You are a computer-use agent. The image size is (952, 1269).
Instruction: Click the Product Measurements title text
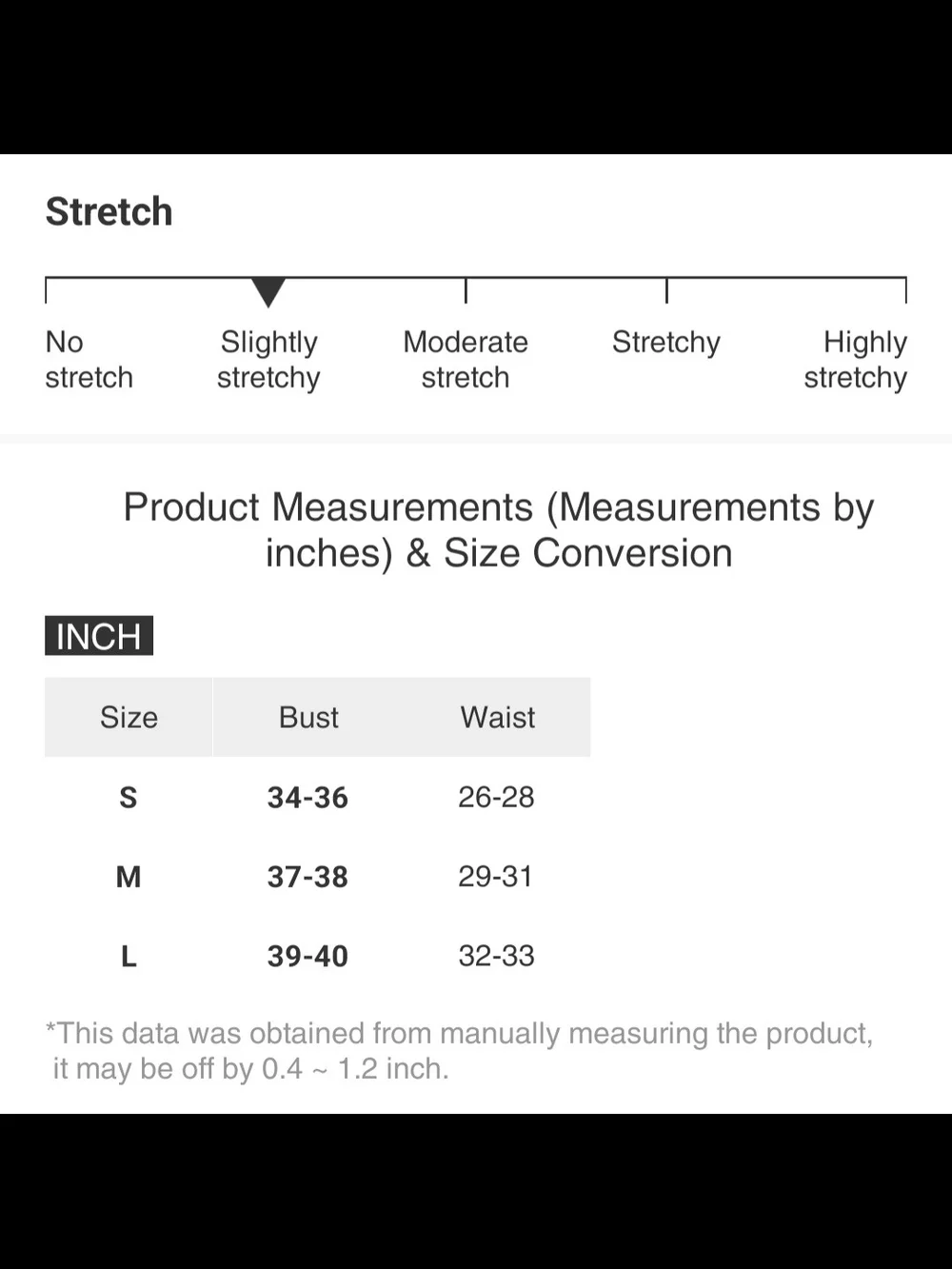coord(499,530)
